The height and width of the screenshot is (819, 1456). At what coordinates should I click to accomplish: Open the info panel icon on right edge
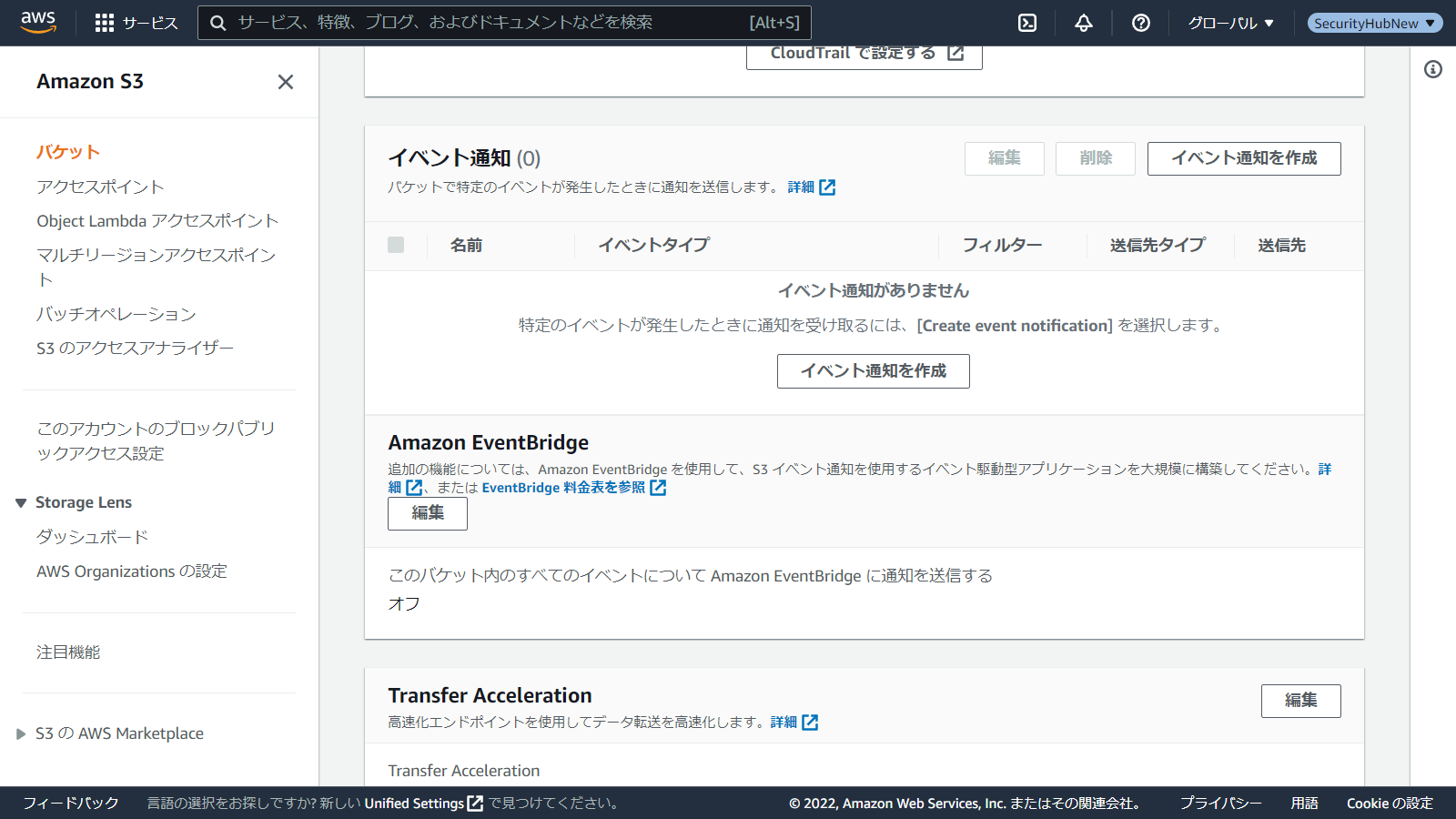click(x=1432, y=69)
